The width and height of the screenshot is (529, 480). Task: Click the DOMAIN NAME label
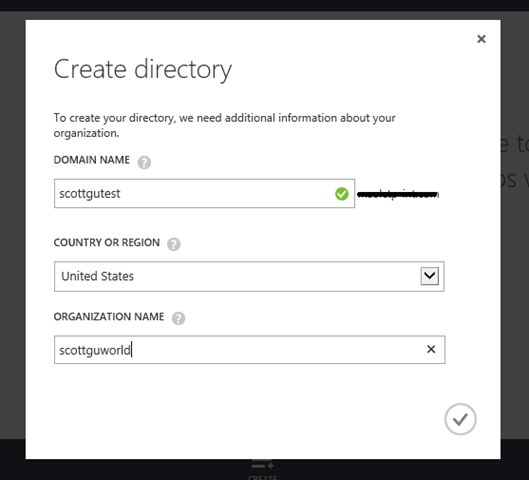click(x=91, y=160)
